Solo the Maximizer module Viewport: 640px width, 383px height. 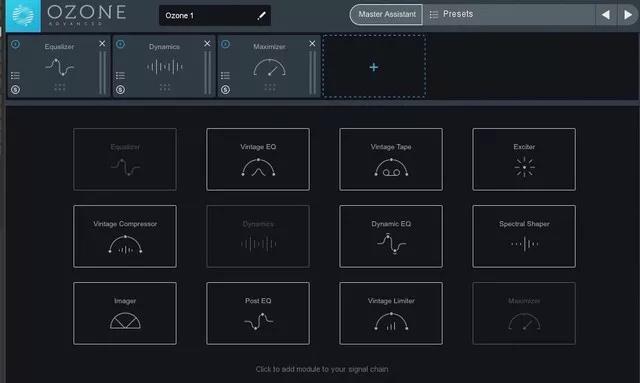pos(225,89)
